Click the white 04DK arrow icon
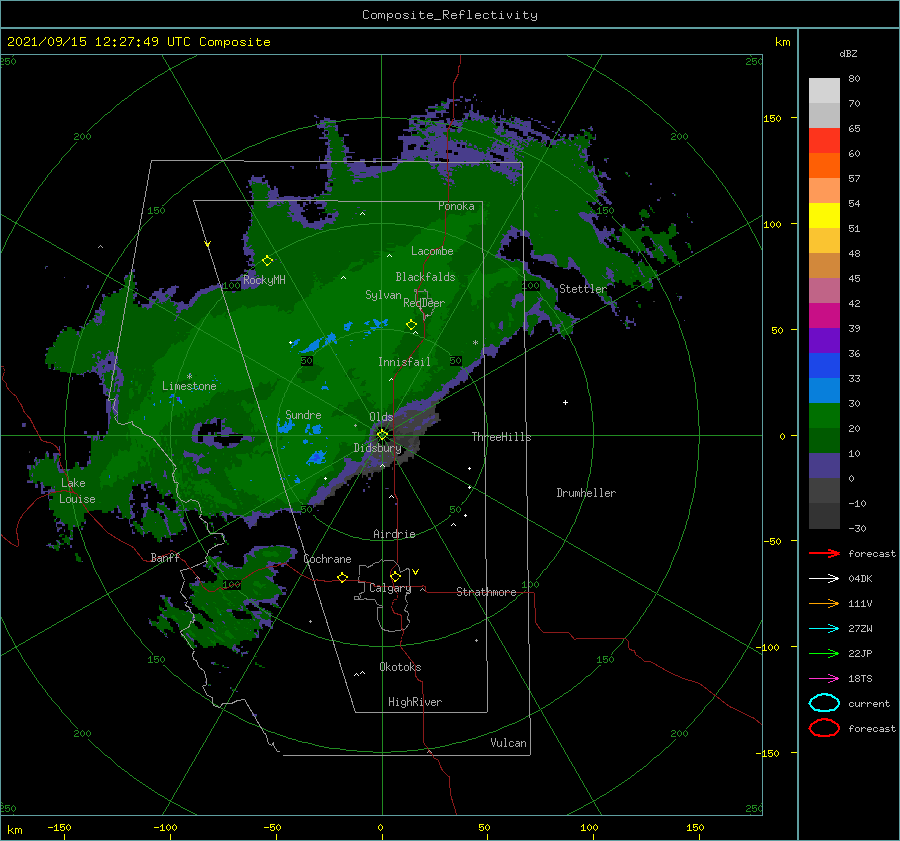The height and width of the screenshot is (841, 900). (824, 578)
